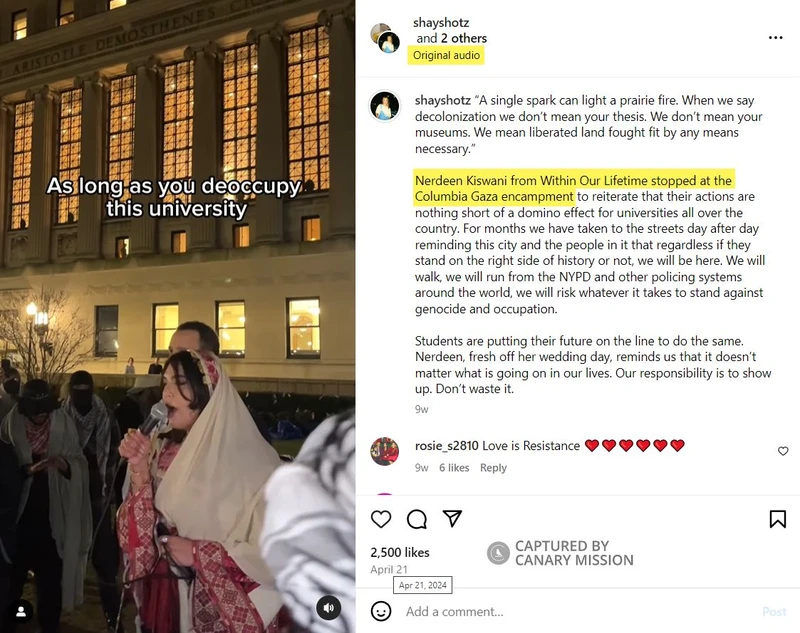Image resolution: width=800 pixels, height=633 pixels.
Task: Like the post with heart icon
Action: [381, 519]
